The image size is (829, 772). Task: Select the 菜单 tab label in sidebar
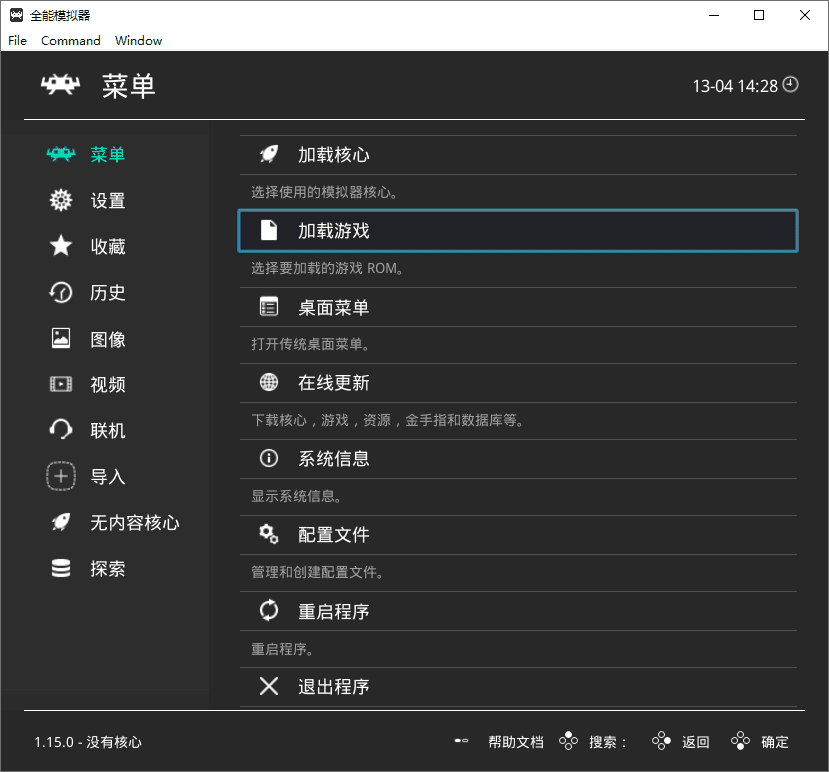pyautogui.click(x=108, y=154)
